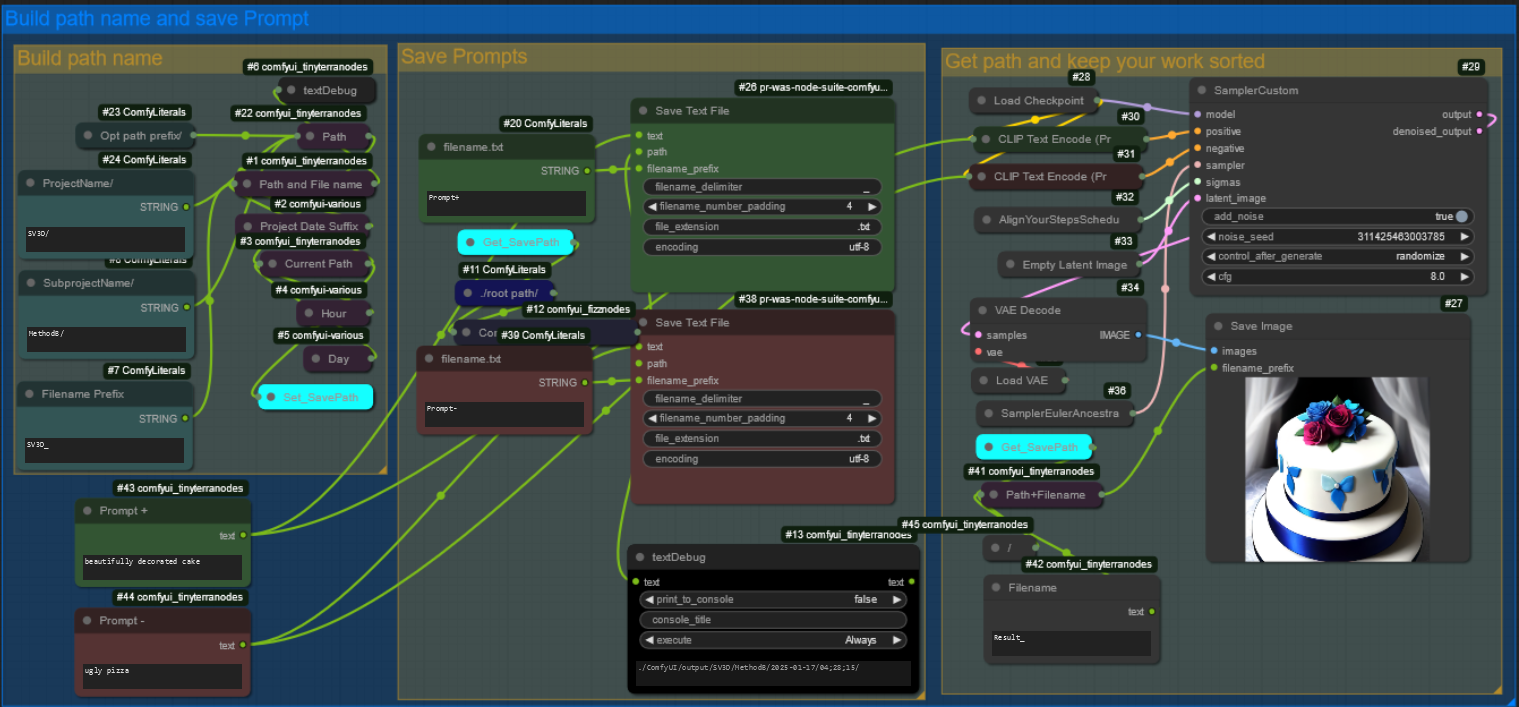The image size is (1519, 707).
Task: Collapse the Prompt + node via header dot
Action: tap(86, 511)
